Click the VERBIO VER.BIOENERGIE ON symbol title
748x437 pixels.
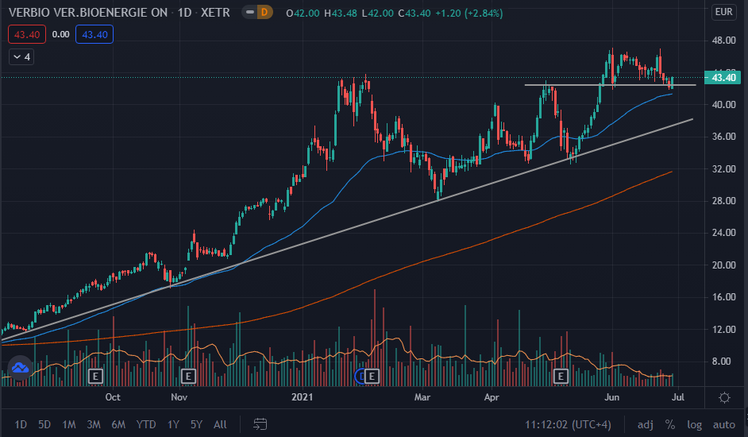coord(88,13)
